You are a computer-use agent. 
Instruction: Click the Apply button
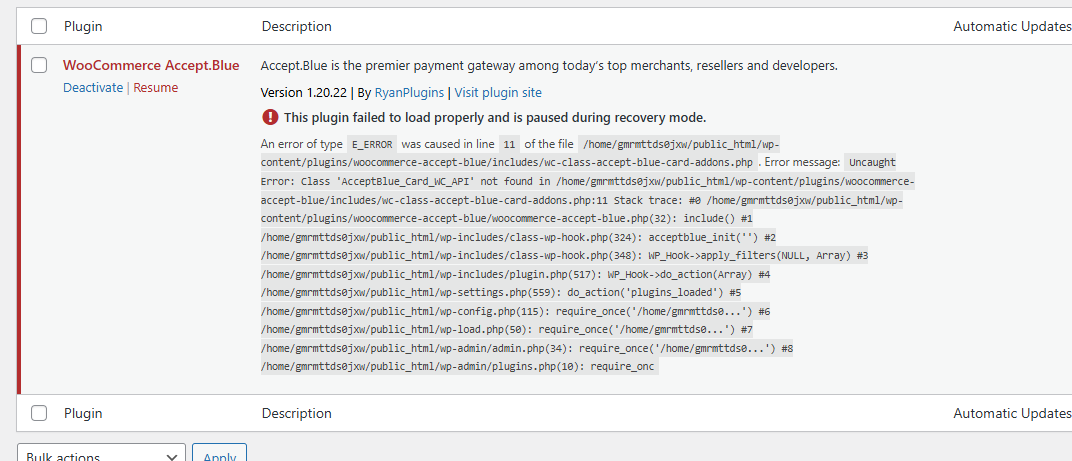(x=219, y=454)
